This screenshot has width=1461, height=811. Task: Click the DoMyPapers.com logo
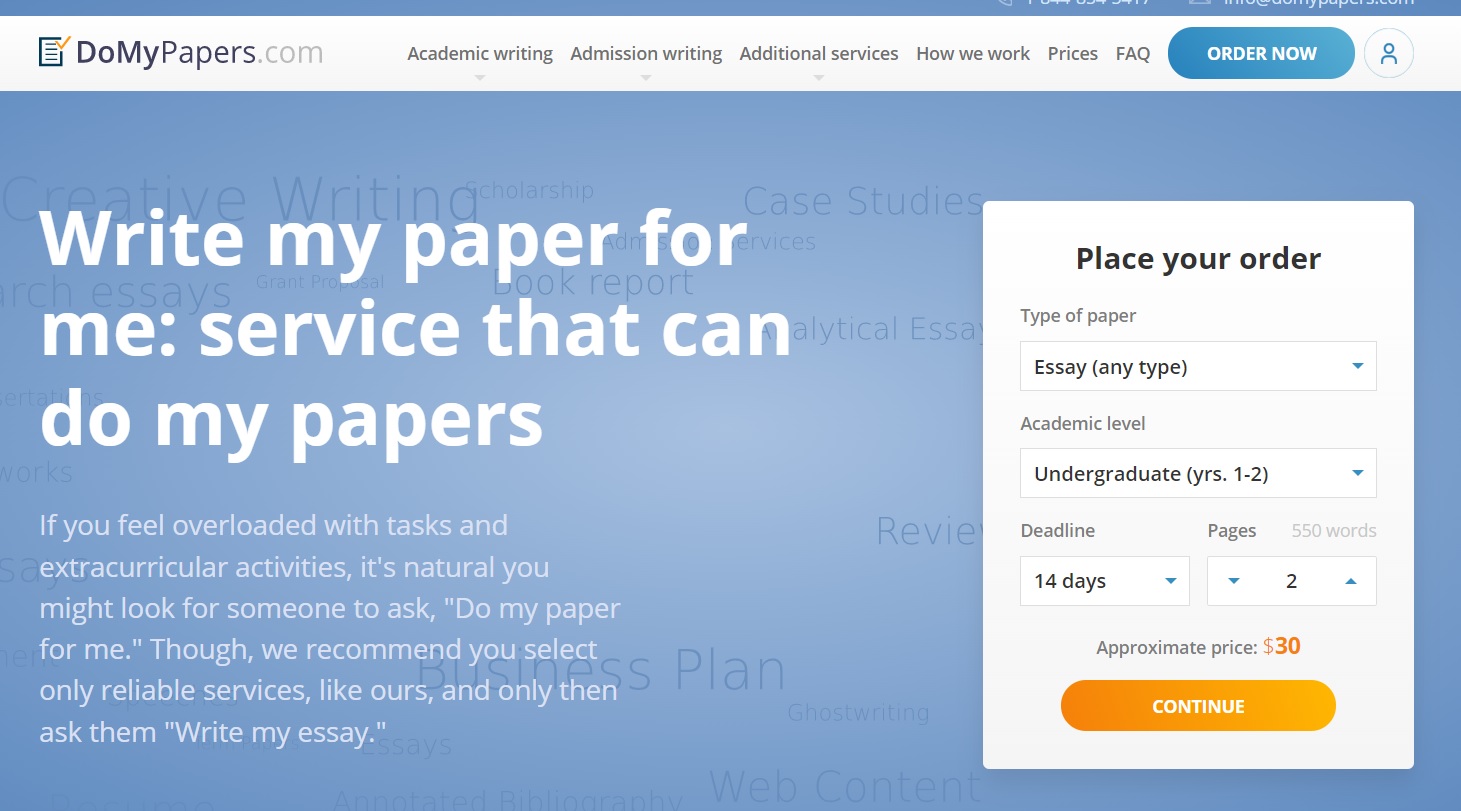coord(181,52)
